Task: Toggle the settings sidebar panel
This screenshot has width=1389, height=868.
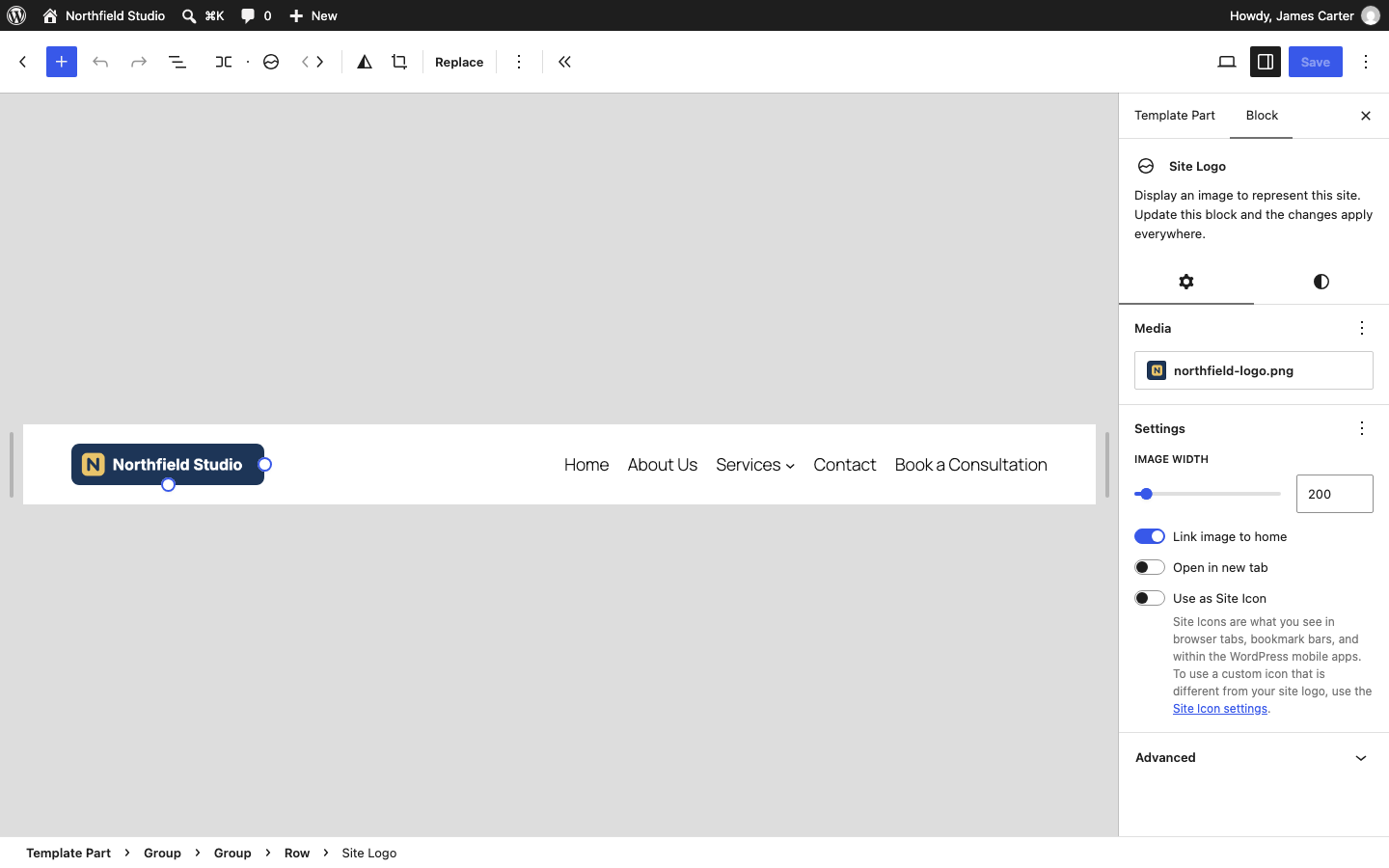Action: (1266, 62)
